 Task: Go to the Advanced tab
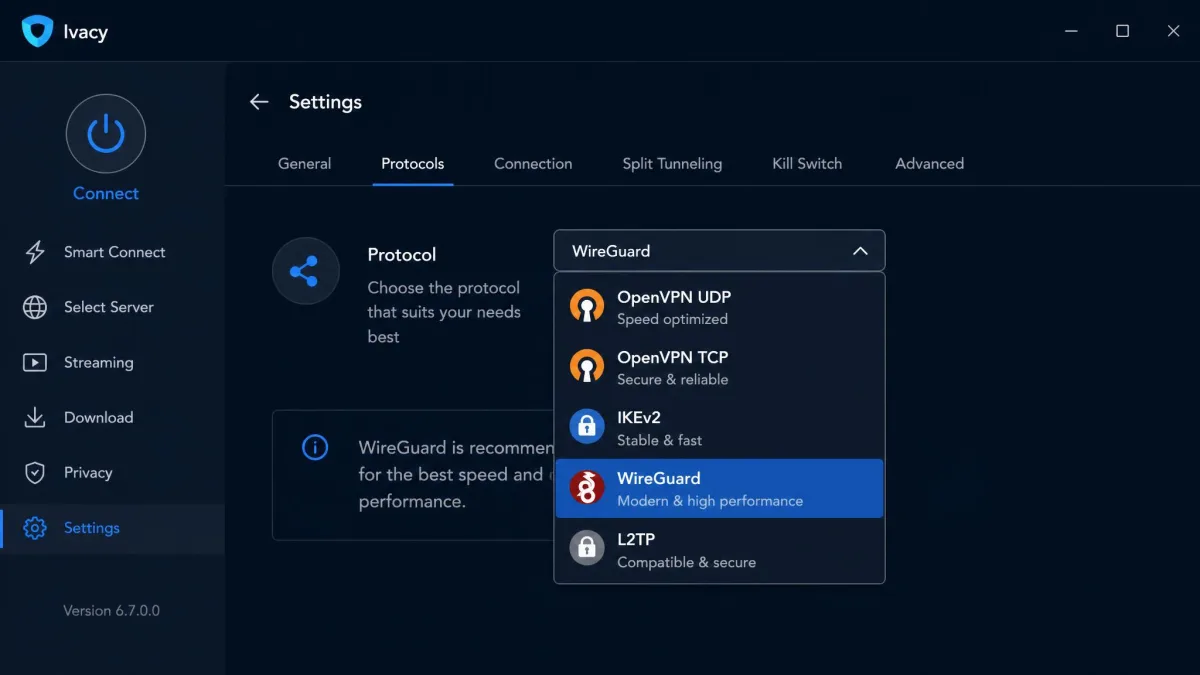pos(930,163)
